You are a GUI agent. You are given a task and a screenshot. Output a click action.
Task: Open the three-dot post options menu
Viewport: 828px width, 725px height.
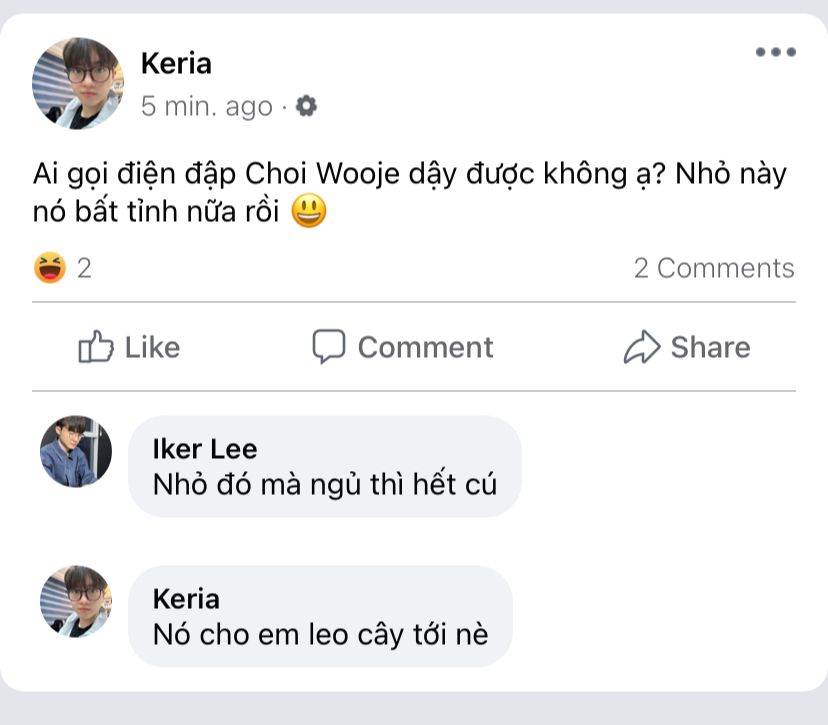(775, 53)
